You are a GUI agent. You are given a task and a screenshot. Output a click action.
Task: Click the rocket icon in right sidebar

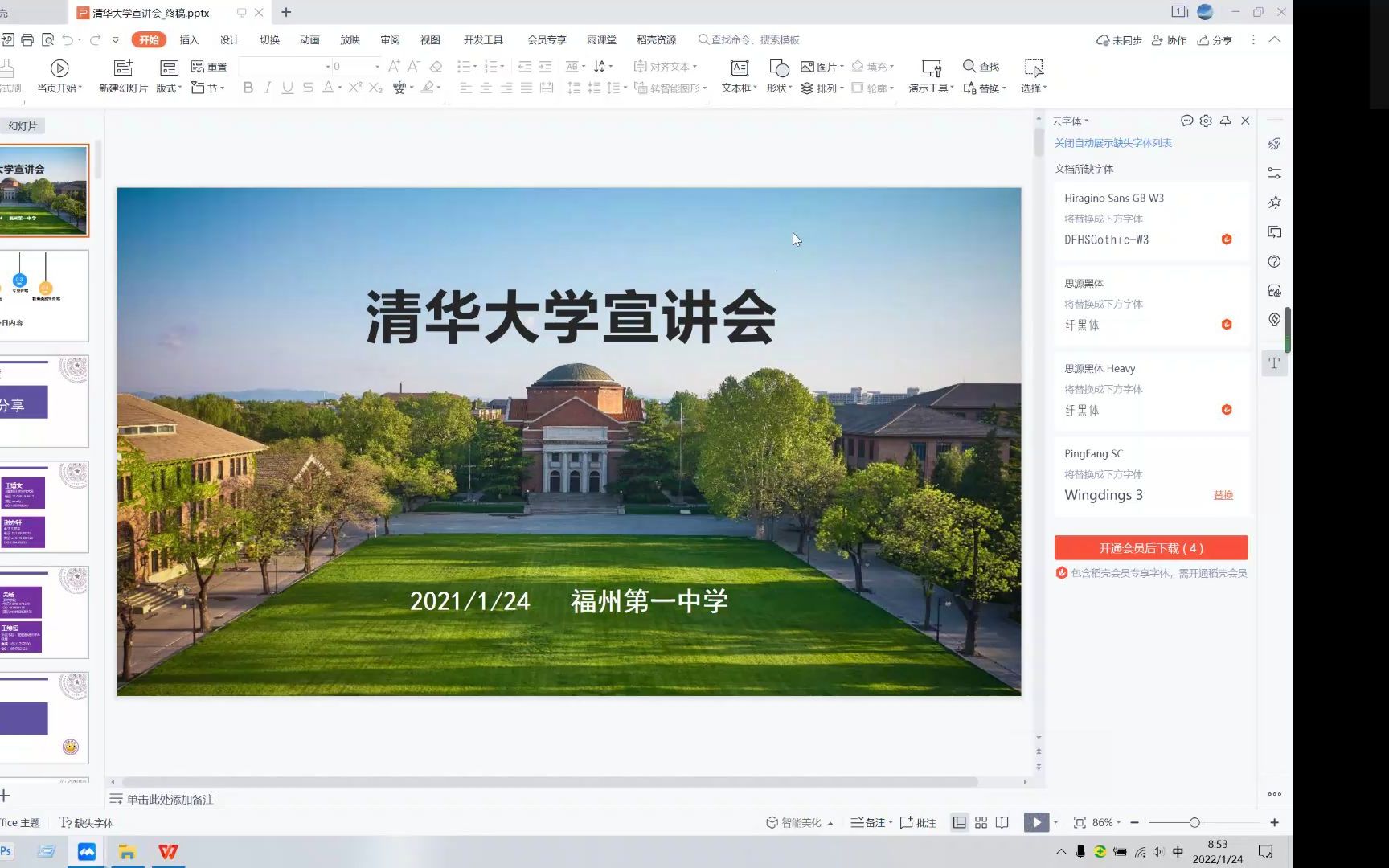[1274, 144]
